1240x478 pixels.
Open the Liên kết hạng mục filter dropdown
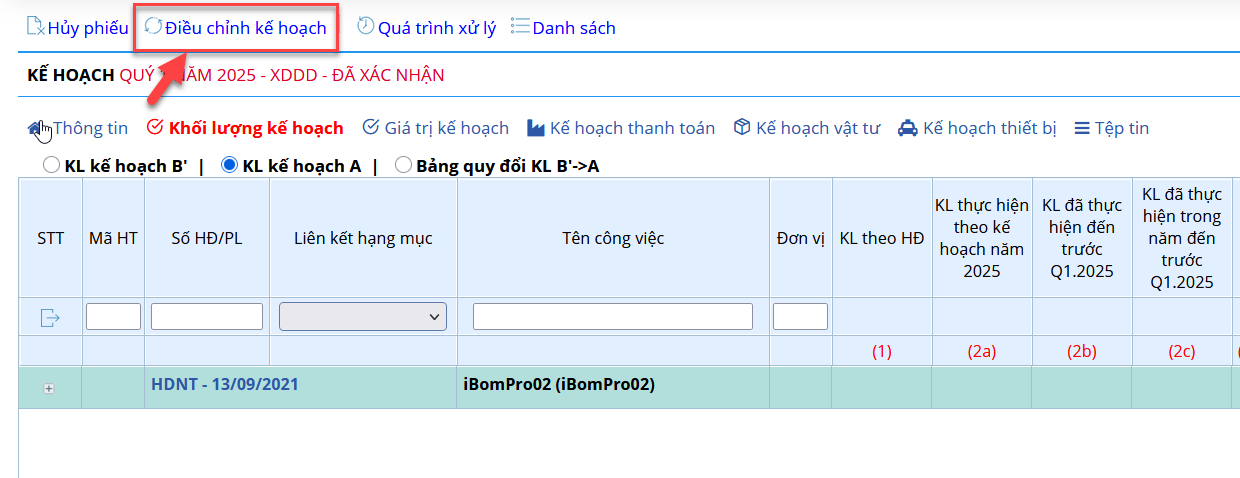[x=363, y=317]
